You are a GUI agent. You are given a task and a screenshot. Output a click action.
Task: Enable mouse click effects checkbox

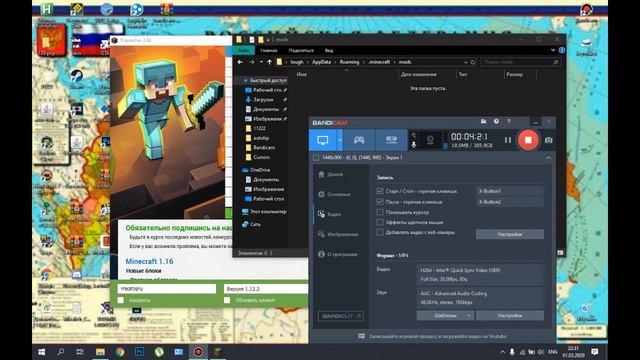pos(380,222)
